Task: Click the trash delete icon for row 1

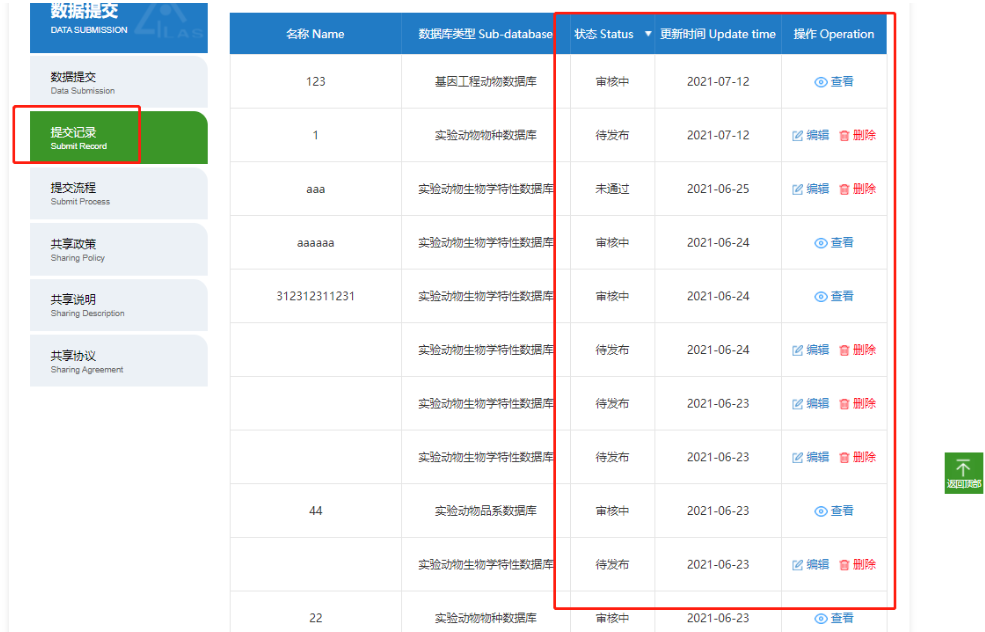Action: coord(844,135)
